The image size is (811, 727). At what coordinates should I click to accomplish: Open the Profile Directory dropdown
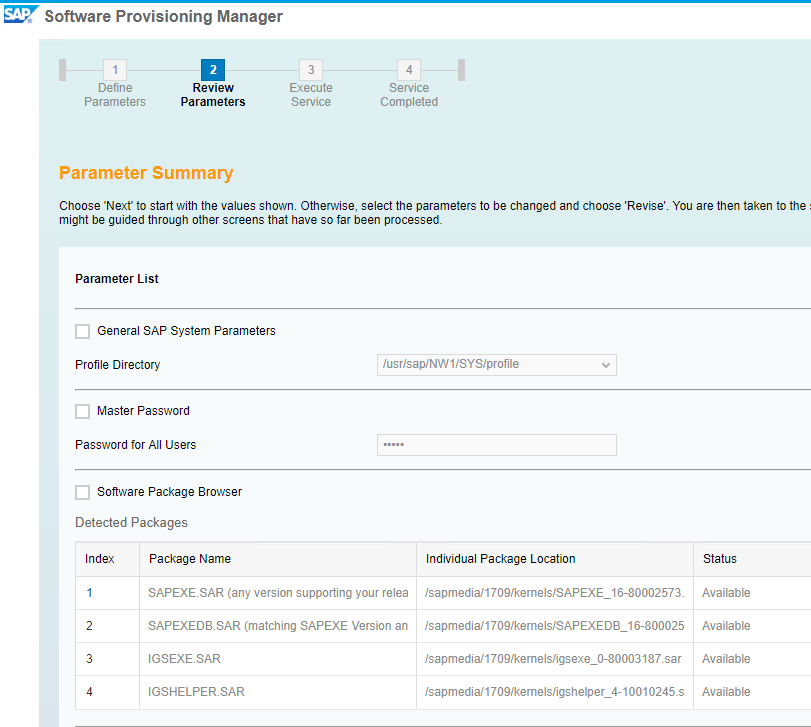(497, 365)
